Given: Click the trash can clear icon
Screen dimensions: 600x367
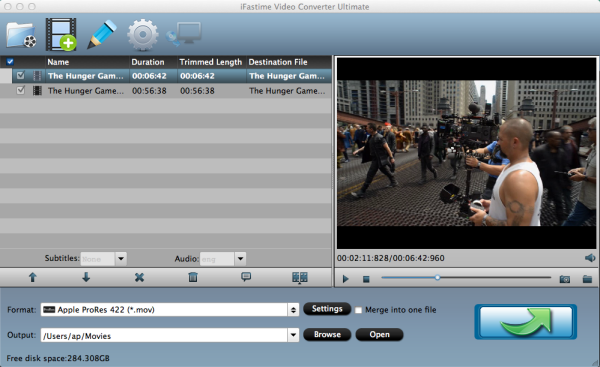Looking at the screenshot, I should 193,277.
